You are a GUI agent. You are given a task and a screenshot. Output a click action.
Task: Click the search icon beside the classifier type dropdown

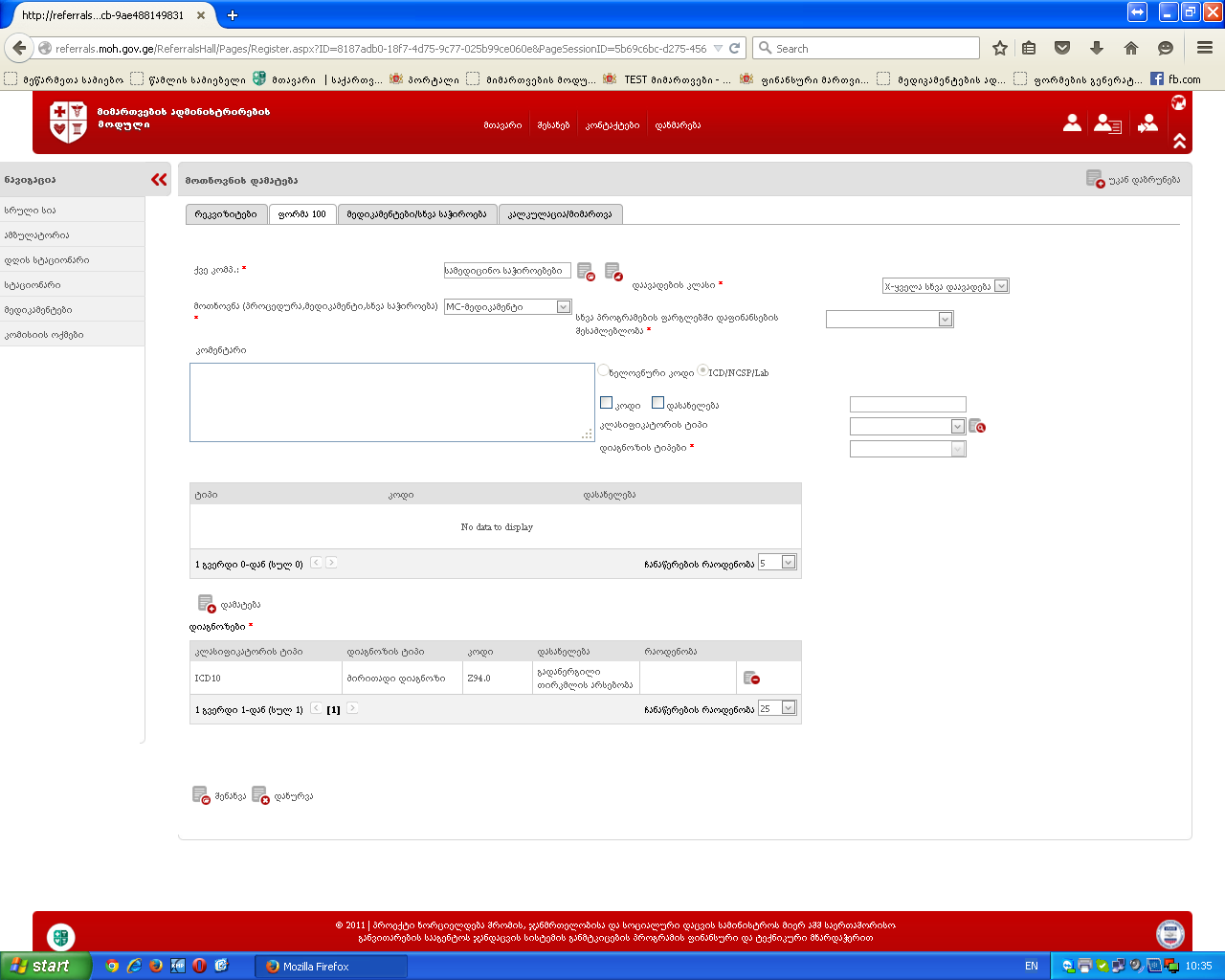click(x=976, y=426)
